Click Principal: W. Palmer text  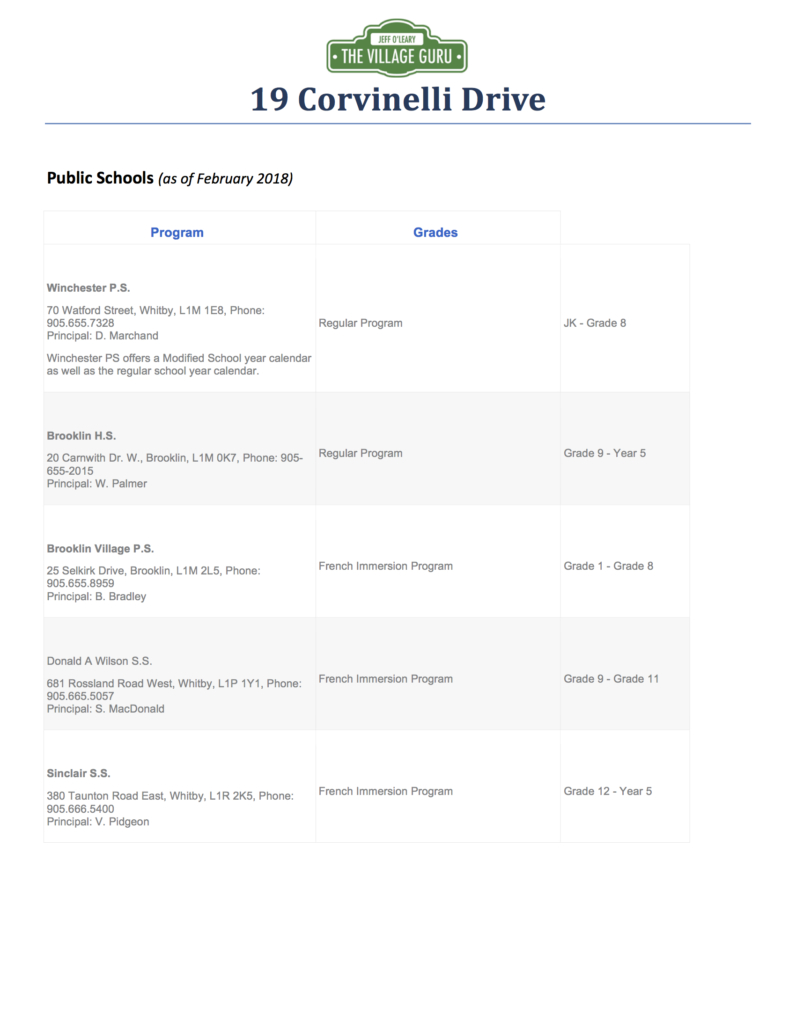(97, 483)
